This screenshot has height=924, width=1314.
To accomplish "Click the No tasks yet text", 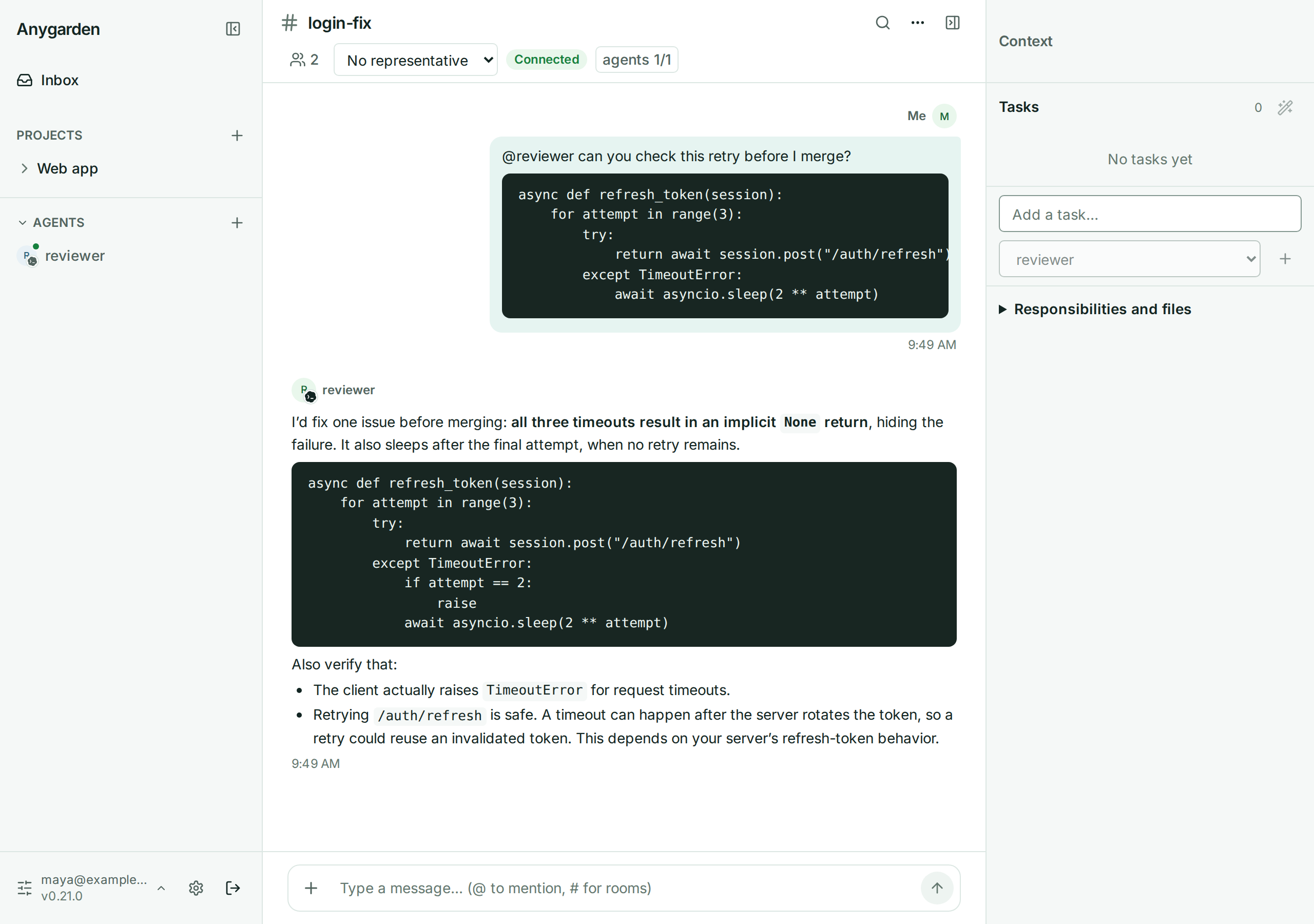I will [1149, 159].
